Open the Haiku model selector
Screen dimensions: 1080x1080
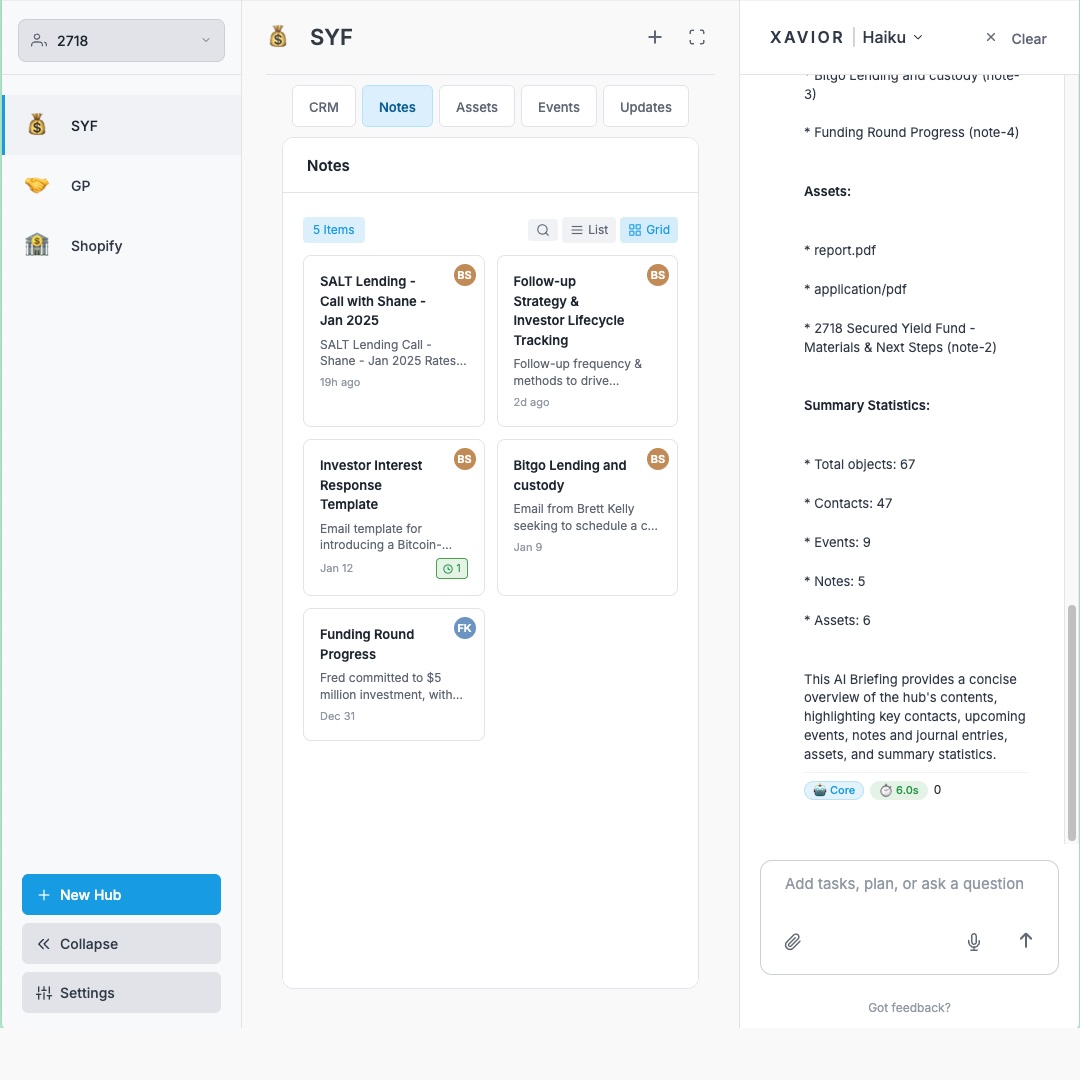892,37
